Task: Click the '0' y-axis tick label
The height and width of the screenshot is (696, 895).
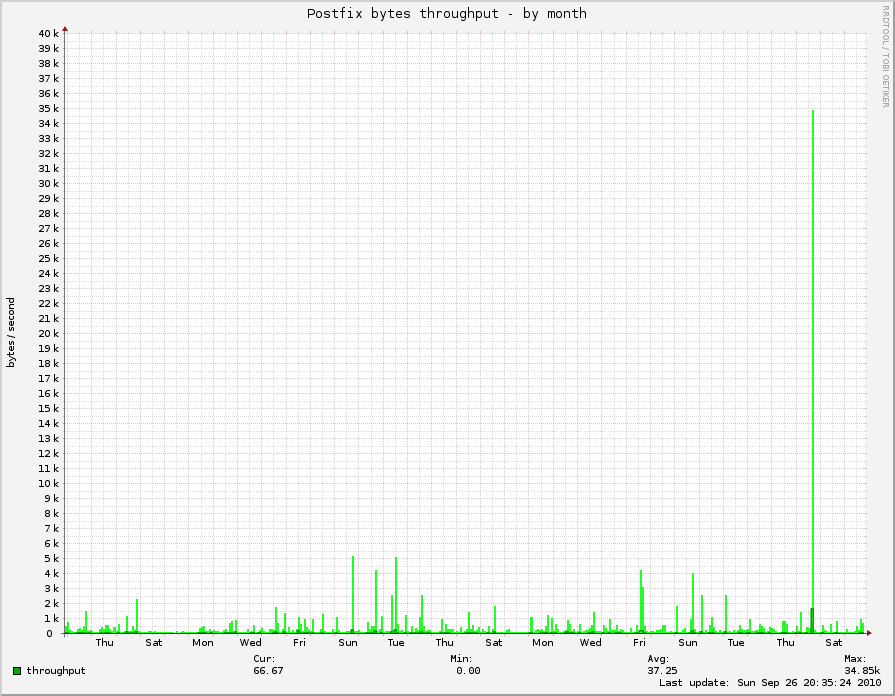Action: pos(55,633)
